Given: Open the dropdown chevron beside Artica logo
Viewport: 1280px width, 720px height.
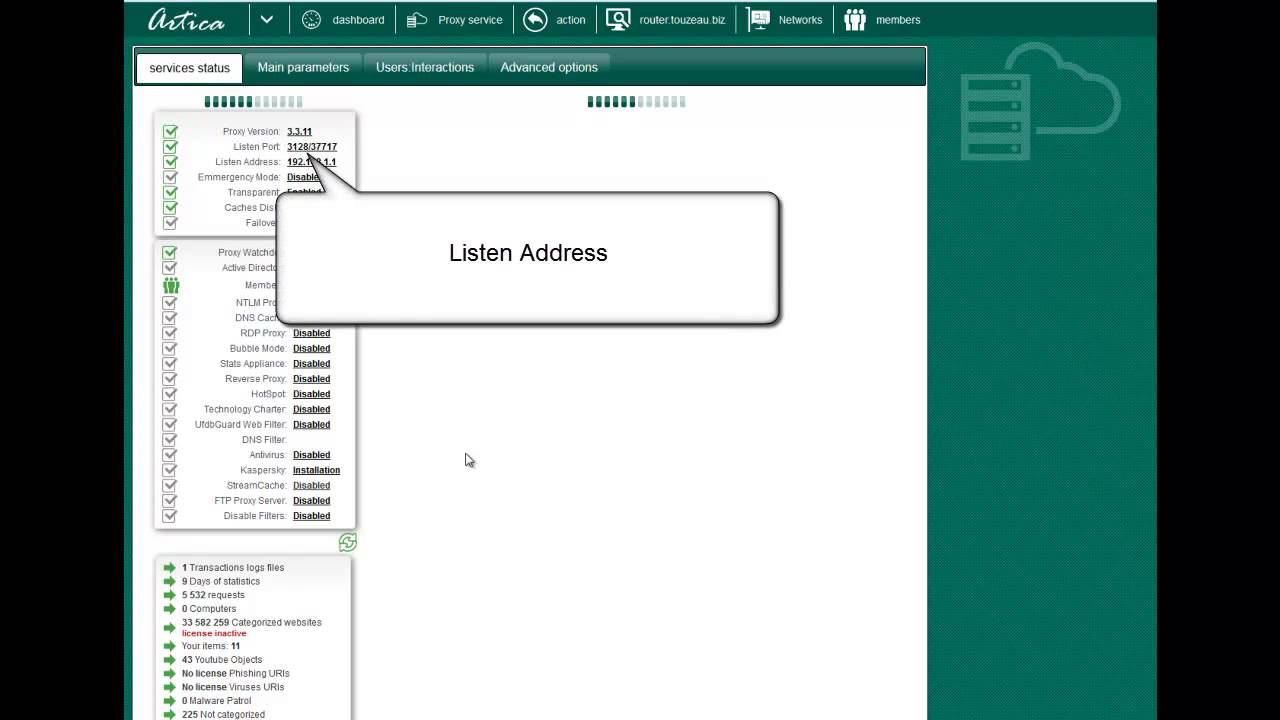Looking at the screenshot, I should 267,19.
